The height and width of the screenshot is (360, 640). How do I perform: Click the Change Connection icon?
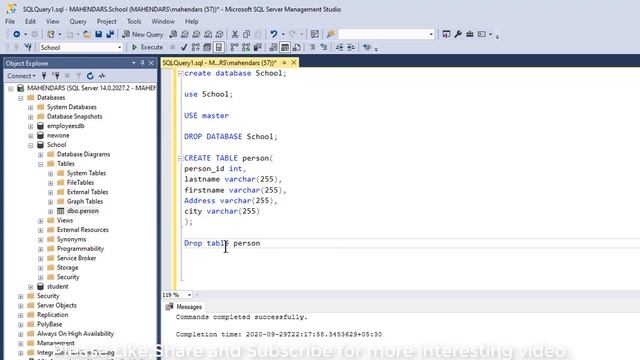tap(28, 47)
